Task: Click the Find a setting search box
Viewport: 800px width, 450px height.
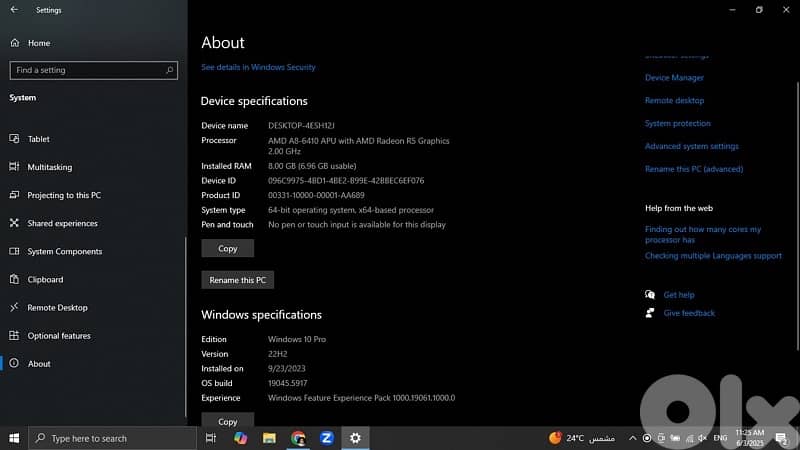Action: [93, 70]
